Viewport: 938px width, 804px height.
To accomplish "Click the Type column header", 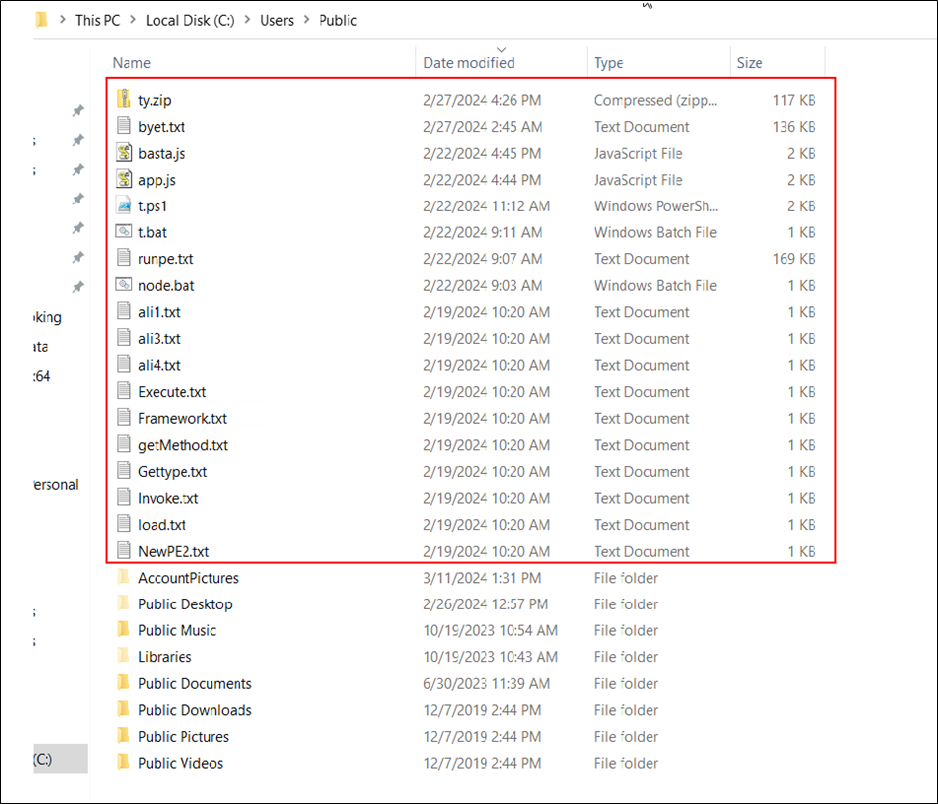I will pos(609,63).
